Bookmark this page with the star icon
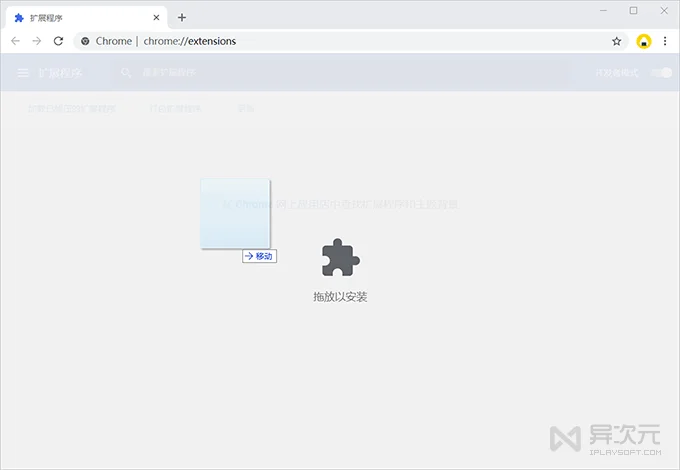The width and height of the screenshot is (680, 470). coord(616,41)
